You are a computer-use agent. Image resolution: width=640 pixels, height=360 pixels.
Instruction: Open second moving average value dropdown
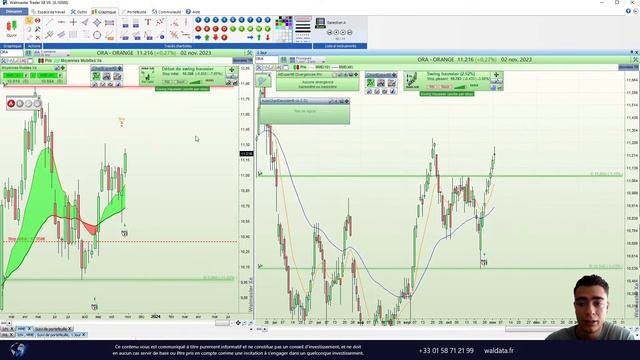tap(60, 76)
